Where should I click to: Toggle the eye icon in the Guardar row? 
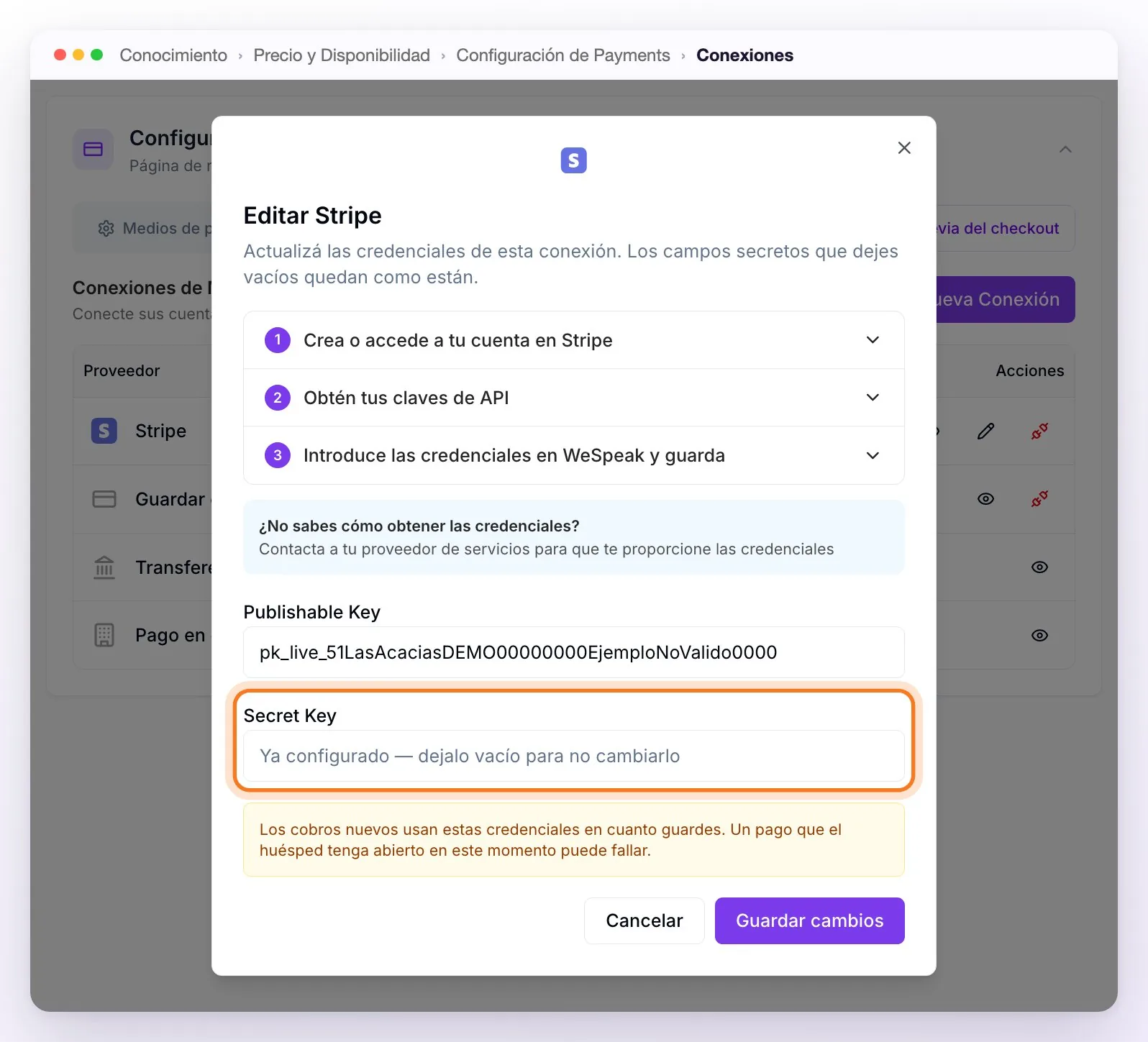point(985,498)
